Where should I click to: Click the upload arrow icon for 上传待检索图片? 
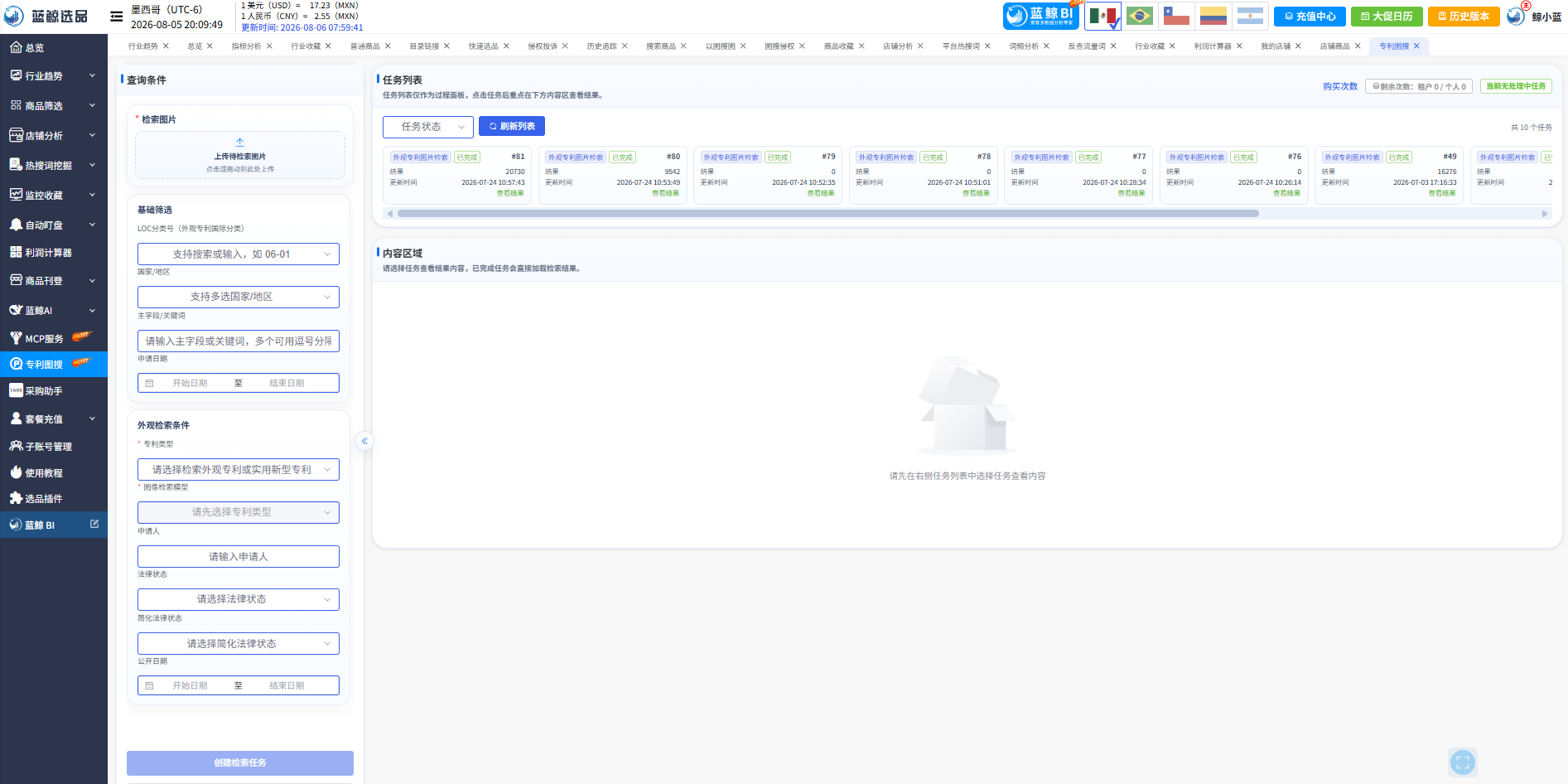[x=240, y=143]
